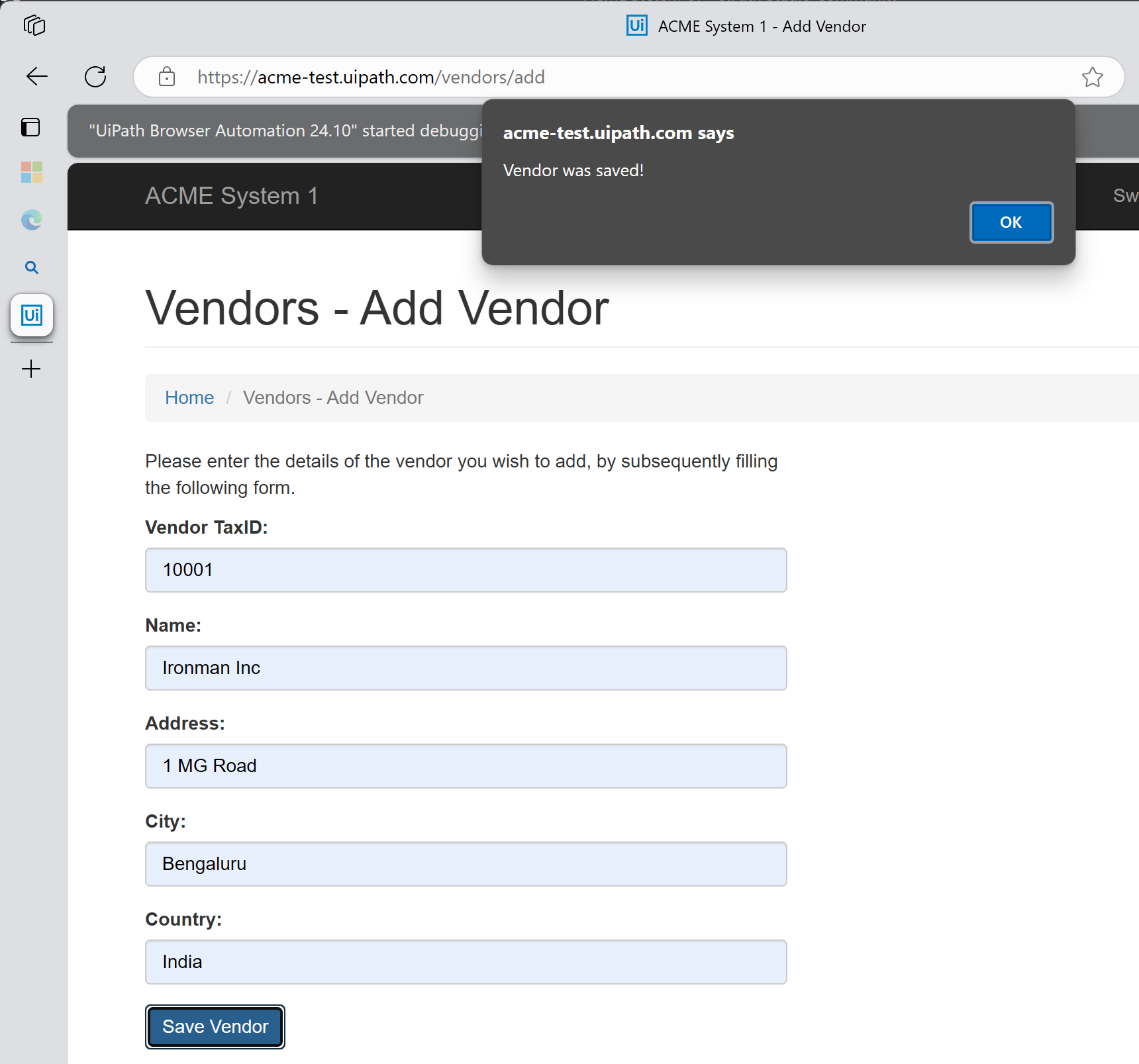Open the ACME System 1 brand link
The image size is (1139, 1064).
pyautogui.click(x=232, y=196)
